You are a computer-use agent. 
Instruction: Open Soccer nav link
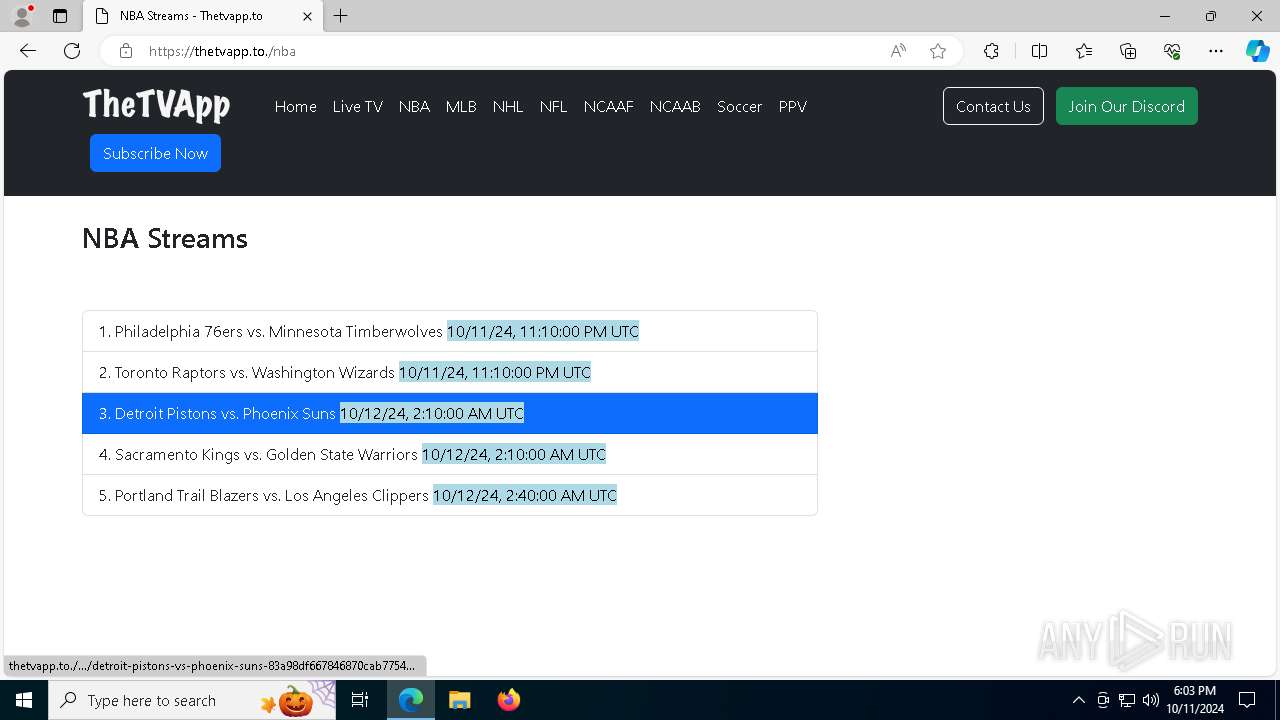pos(740,106)
